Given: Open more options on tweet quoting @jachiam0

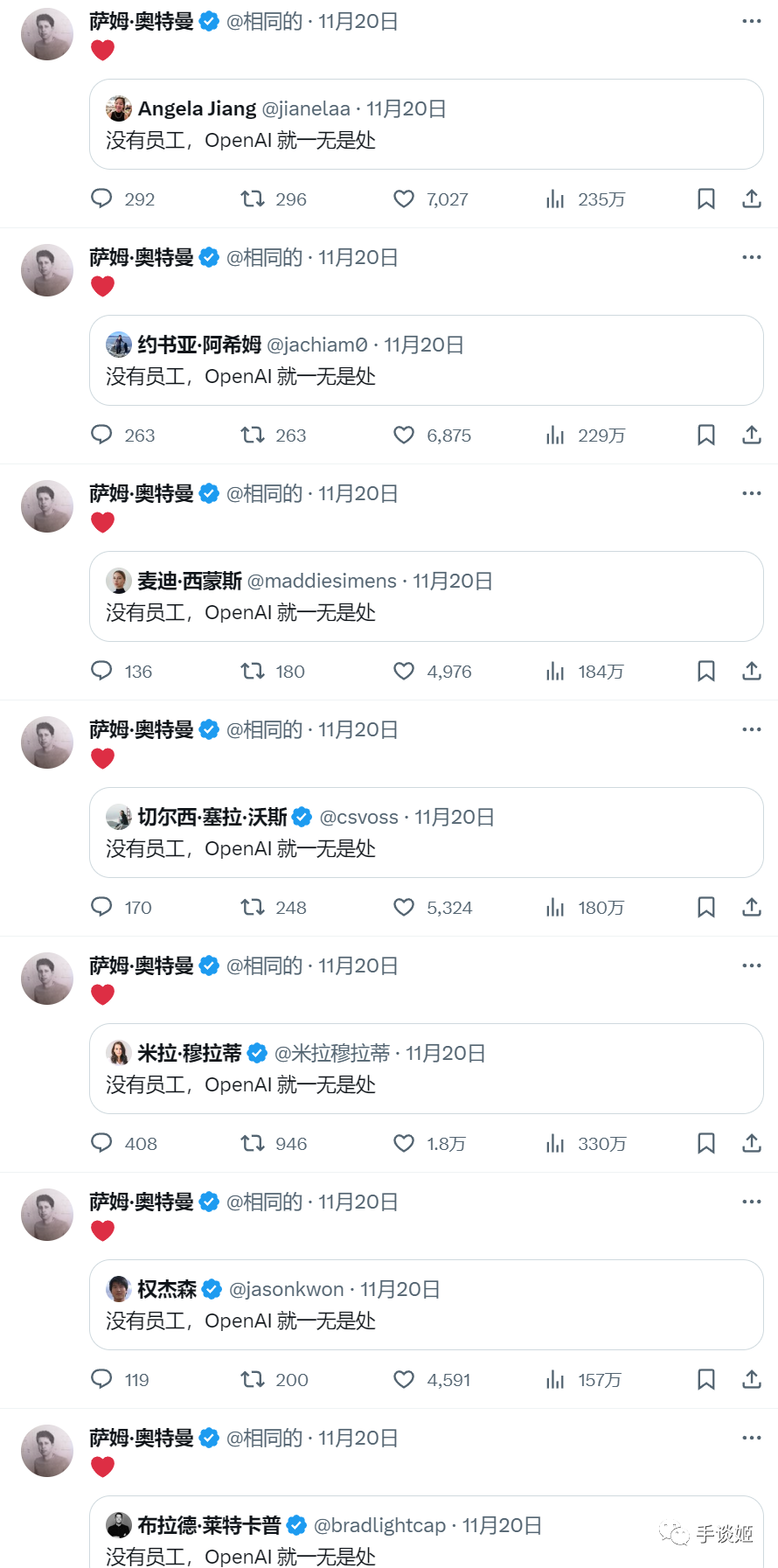Looking at the screenshot, I should point(752,257).
